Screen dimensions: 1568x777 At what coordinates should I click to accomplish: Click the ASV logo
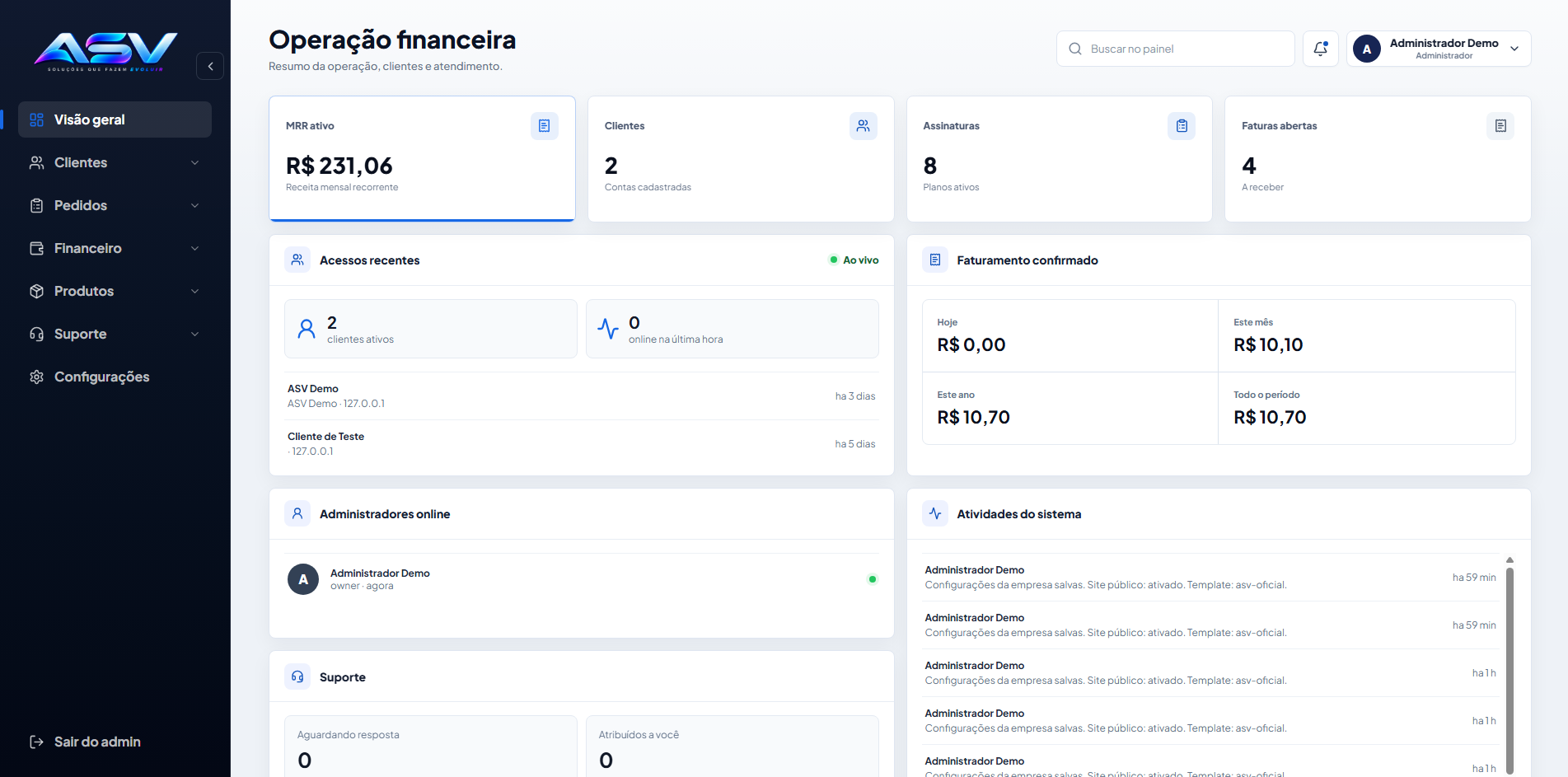click(x=105, y=51)
